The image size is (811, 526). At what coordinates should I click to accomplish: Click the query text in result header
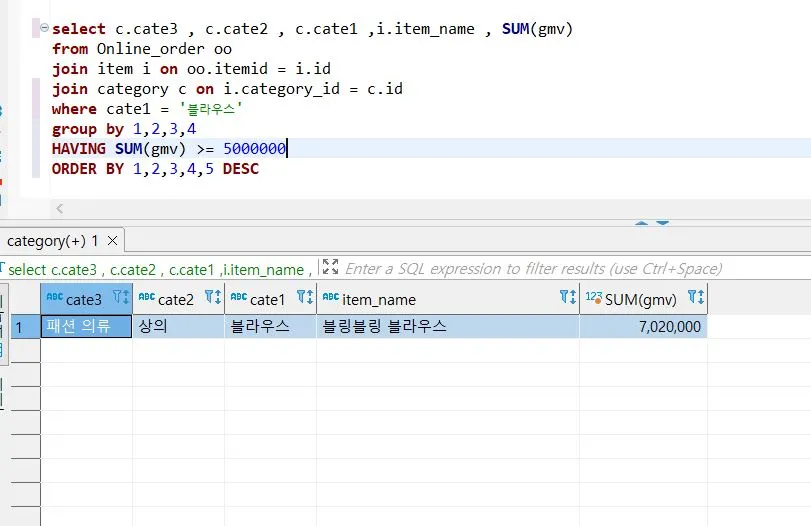[x=159, y=269]
